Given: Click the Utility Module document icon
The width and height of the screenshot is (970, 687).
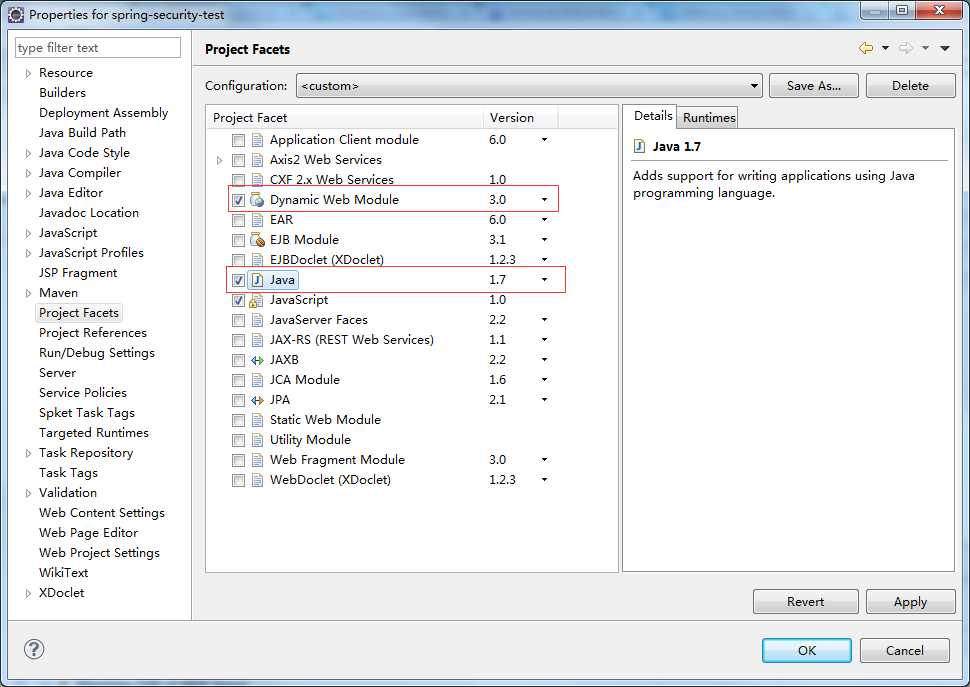Looking at the screenshot, I should pos(257,440).
